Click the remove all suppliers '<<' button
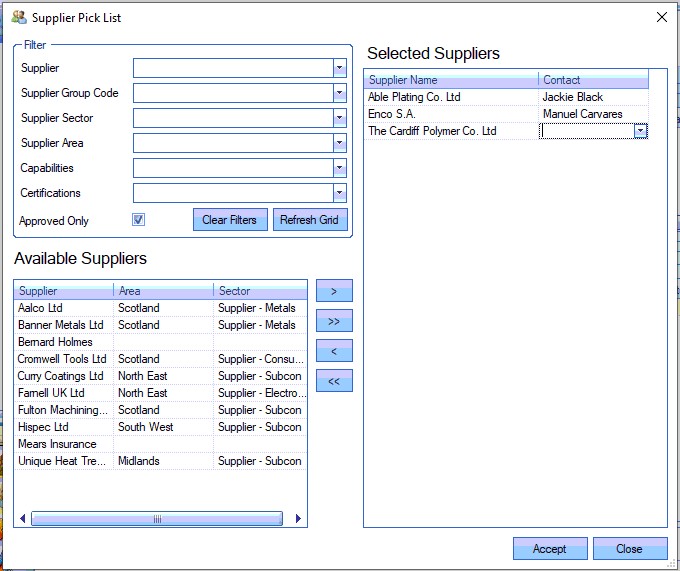Viewport: 680px width, 571px height. tap(334, 381)
